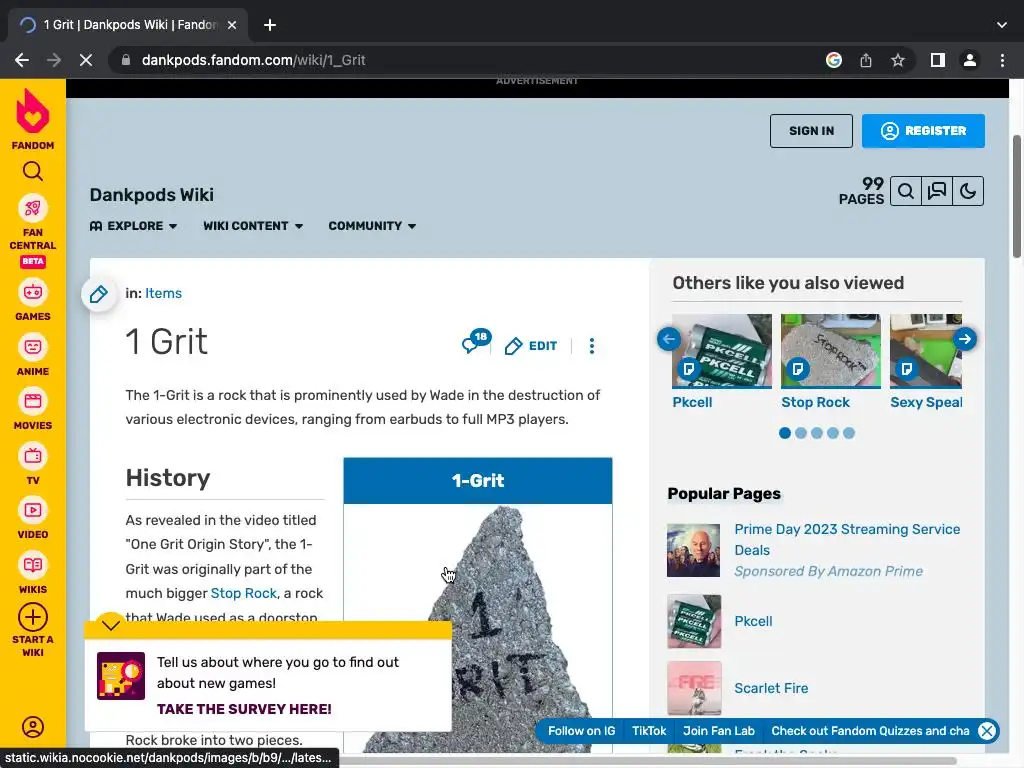Click the floating pencil edit icon near Items
The image size is (1024, 768).
pyautogui.click(x=99, y=294)
